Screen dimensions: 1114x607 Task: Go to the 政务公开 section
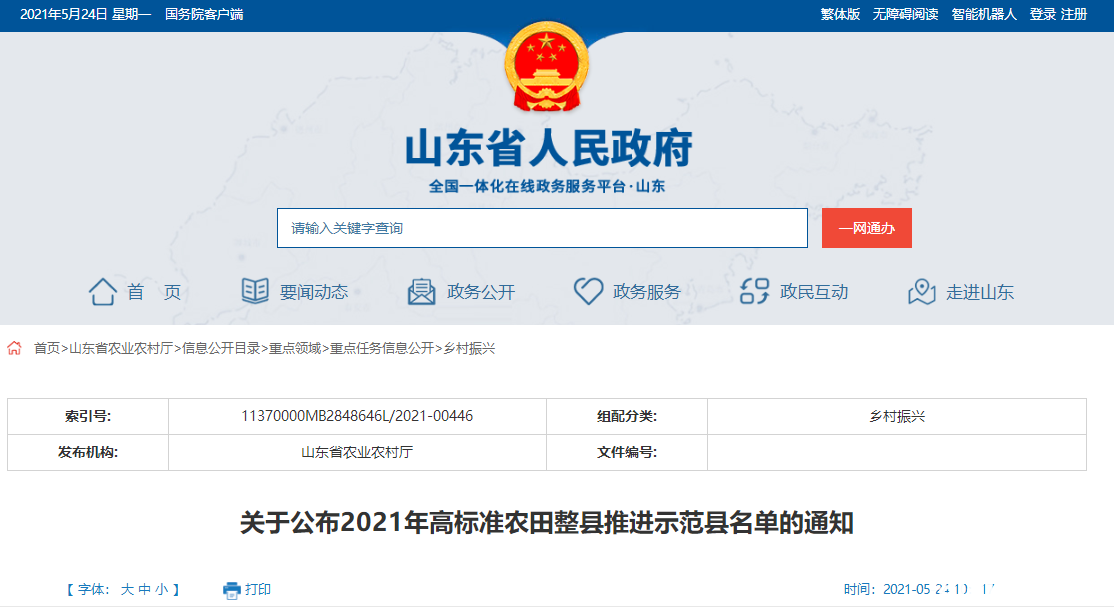tap(481, 292)
